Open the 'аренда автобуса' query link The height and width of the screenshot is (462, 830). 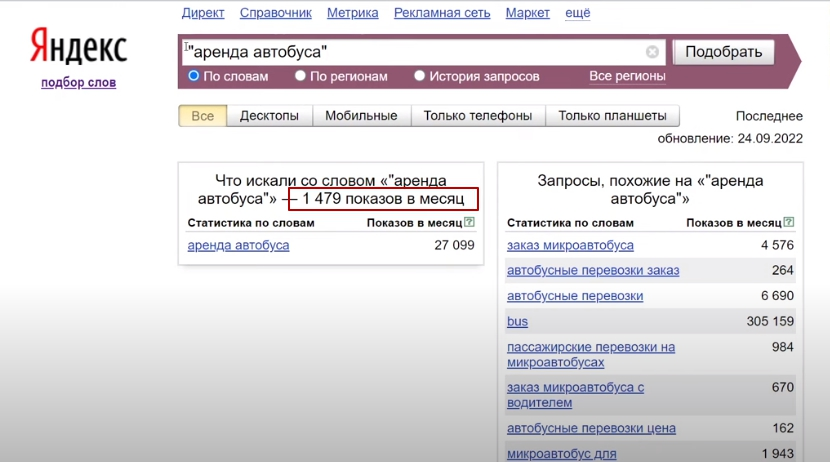point(238,246)
